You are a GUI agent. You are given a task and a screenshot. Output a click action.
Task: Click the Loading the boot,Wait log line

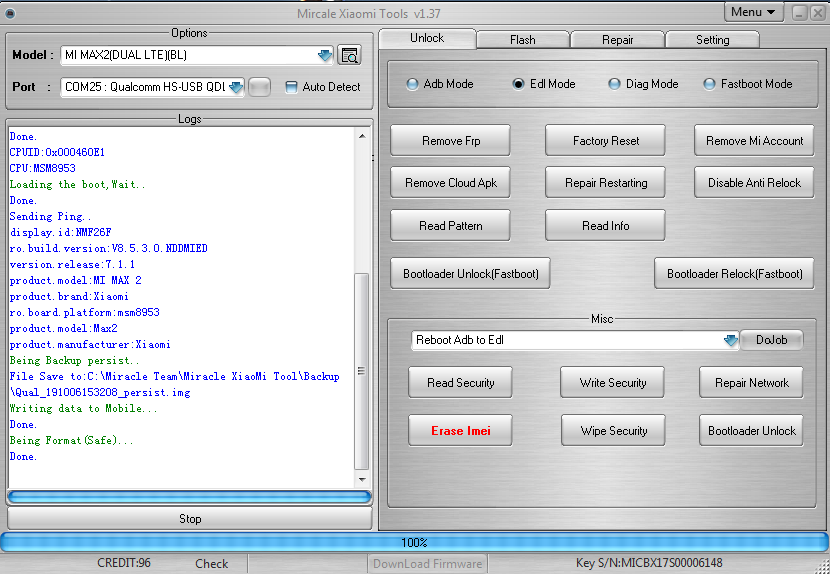77,184
